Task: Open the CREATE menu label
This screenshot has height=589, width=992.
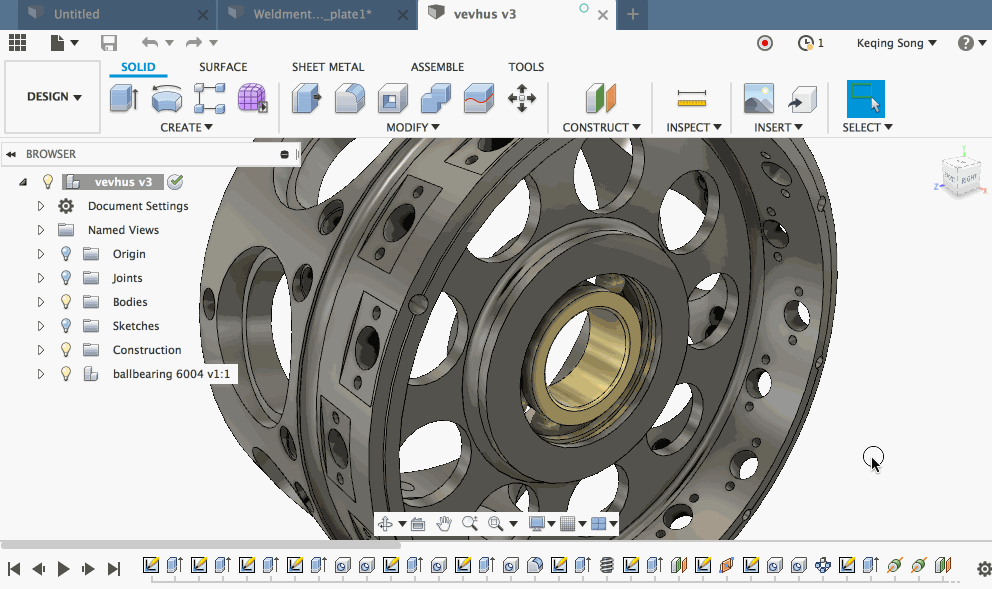Action: point(187,127)
